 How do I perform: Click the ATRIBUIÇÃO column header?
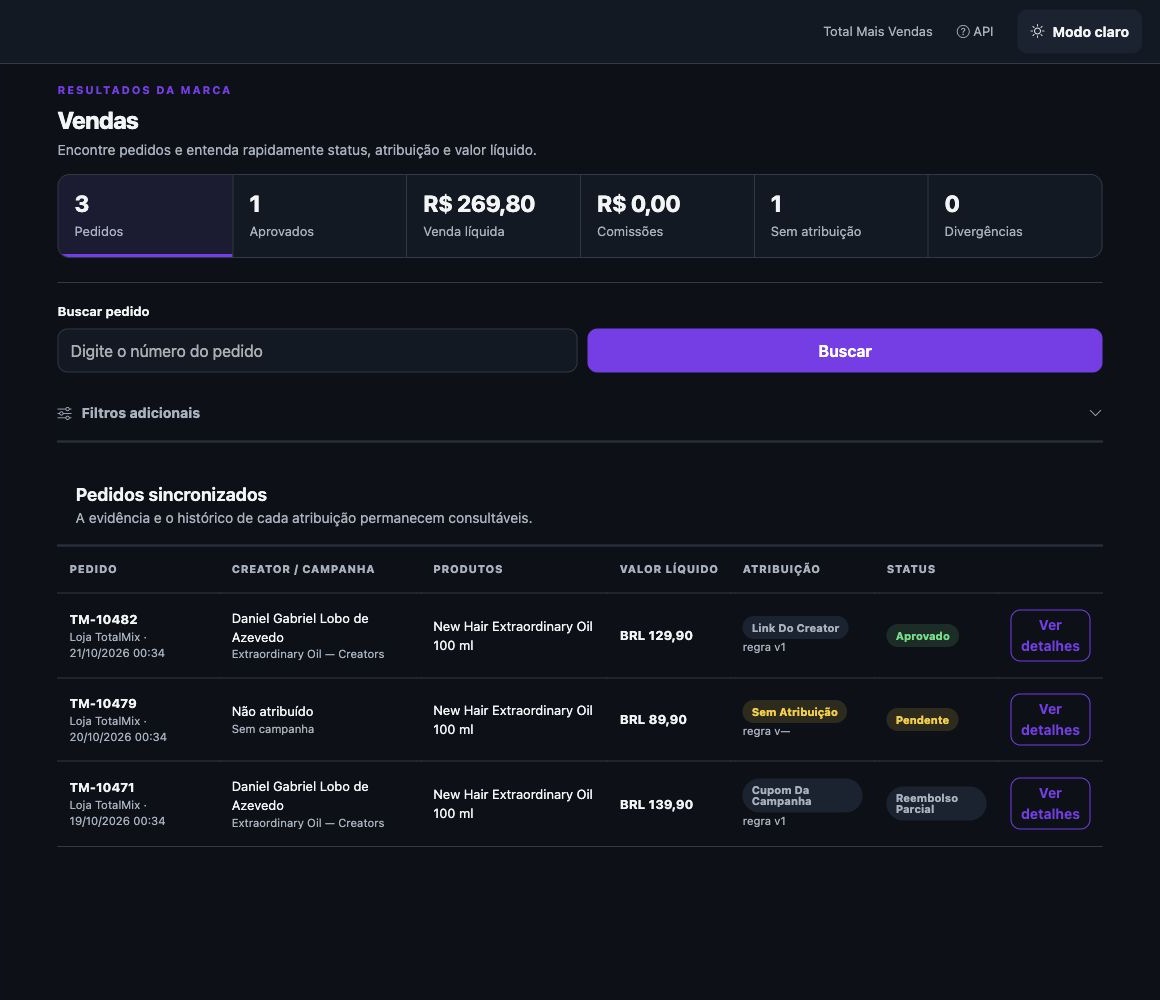781,569
